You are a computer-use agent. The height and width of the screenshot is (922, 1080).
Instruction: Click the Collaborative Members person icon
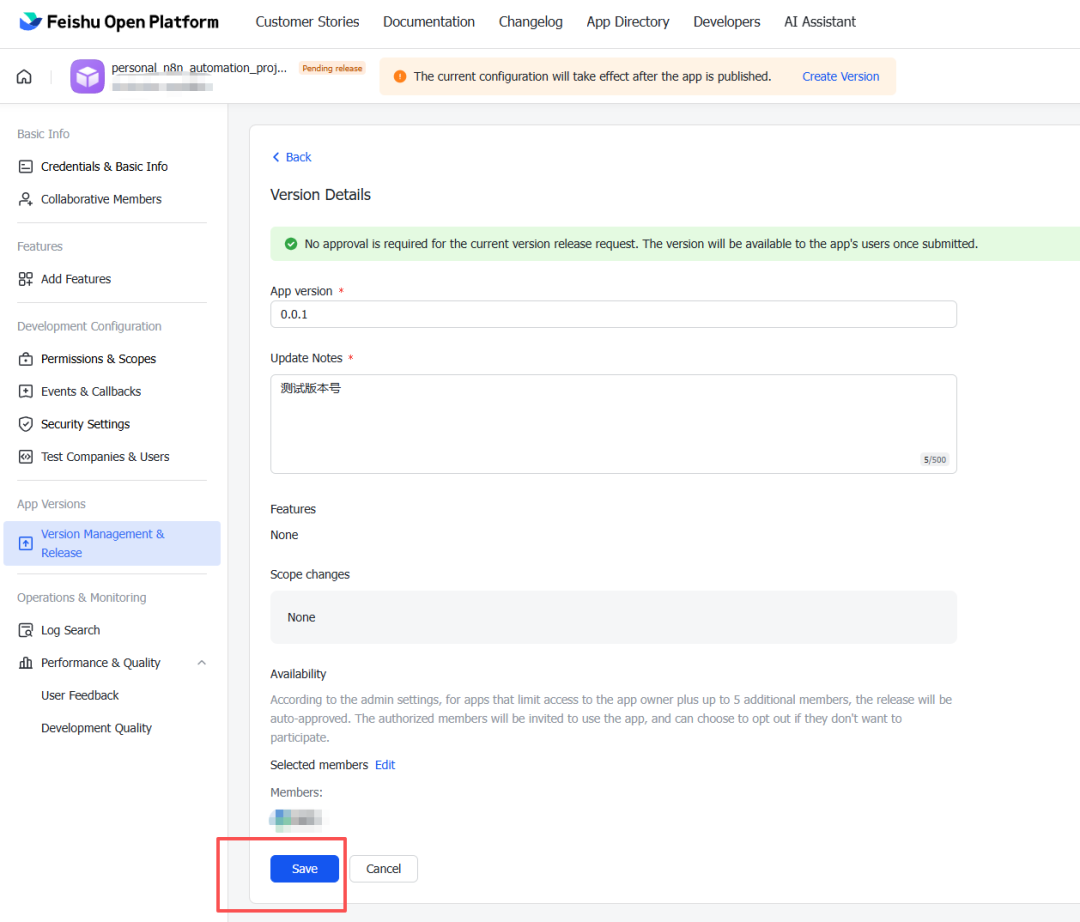coord(26,200)
